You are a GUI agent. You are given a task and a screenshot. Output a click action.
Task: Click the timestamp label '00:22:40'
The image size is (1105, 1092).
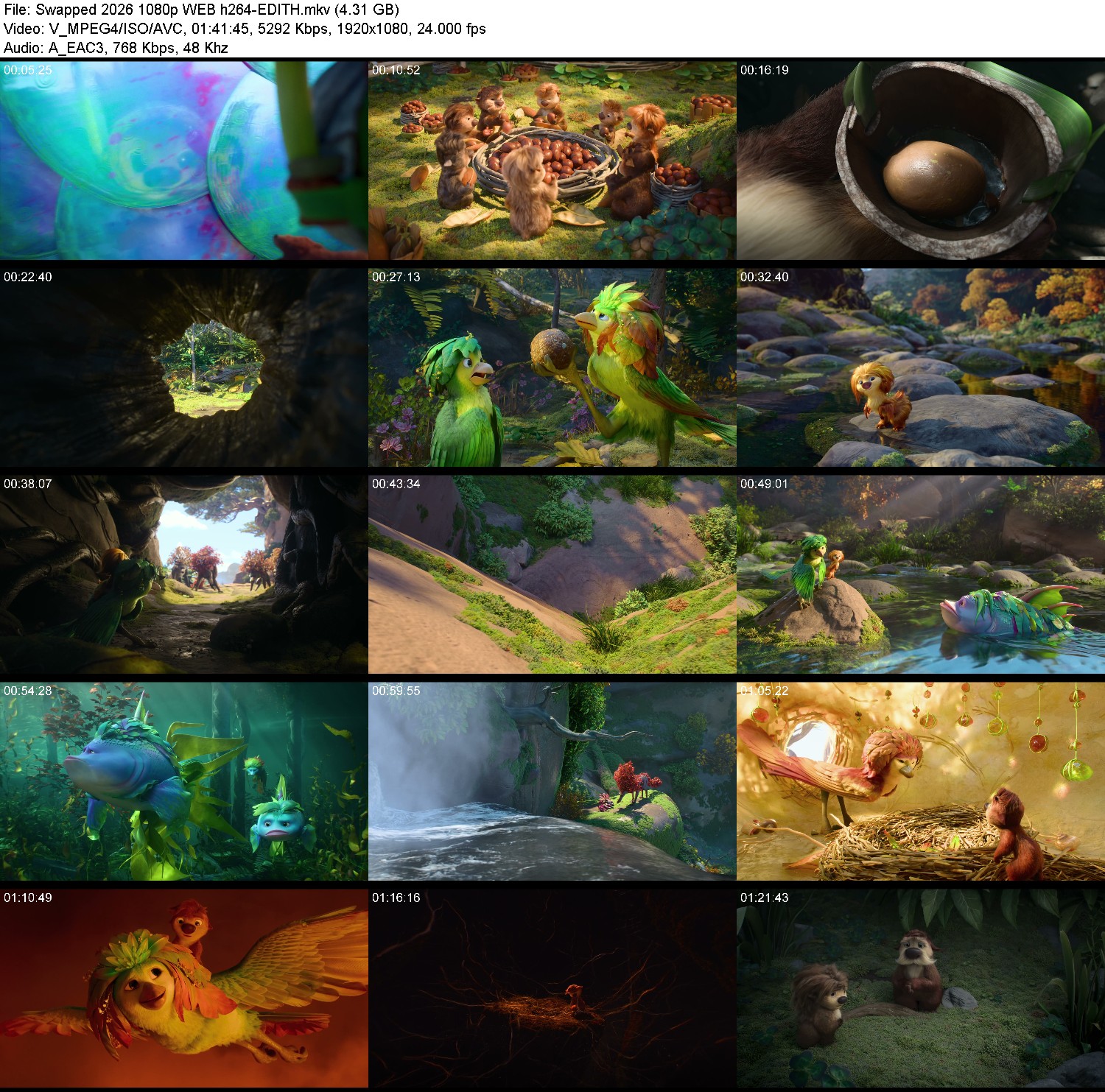(28, 277)
